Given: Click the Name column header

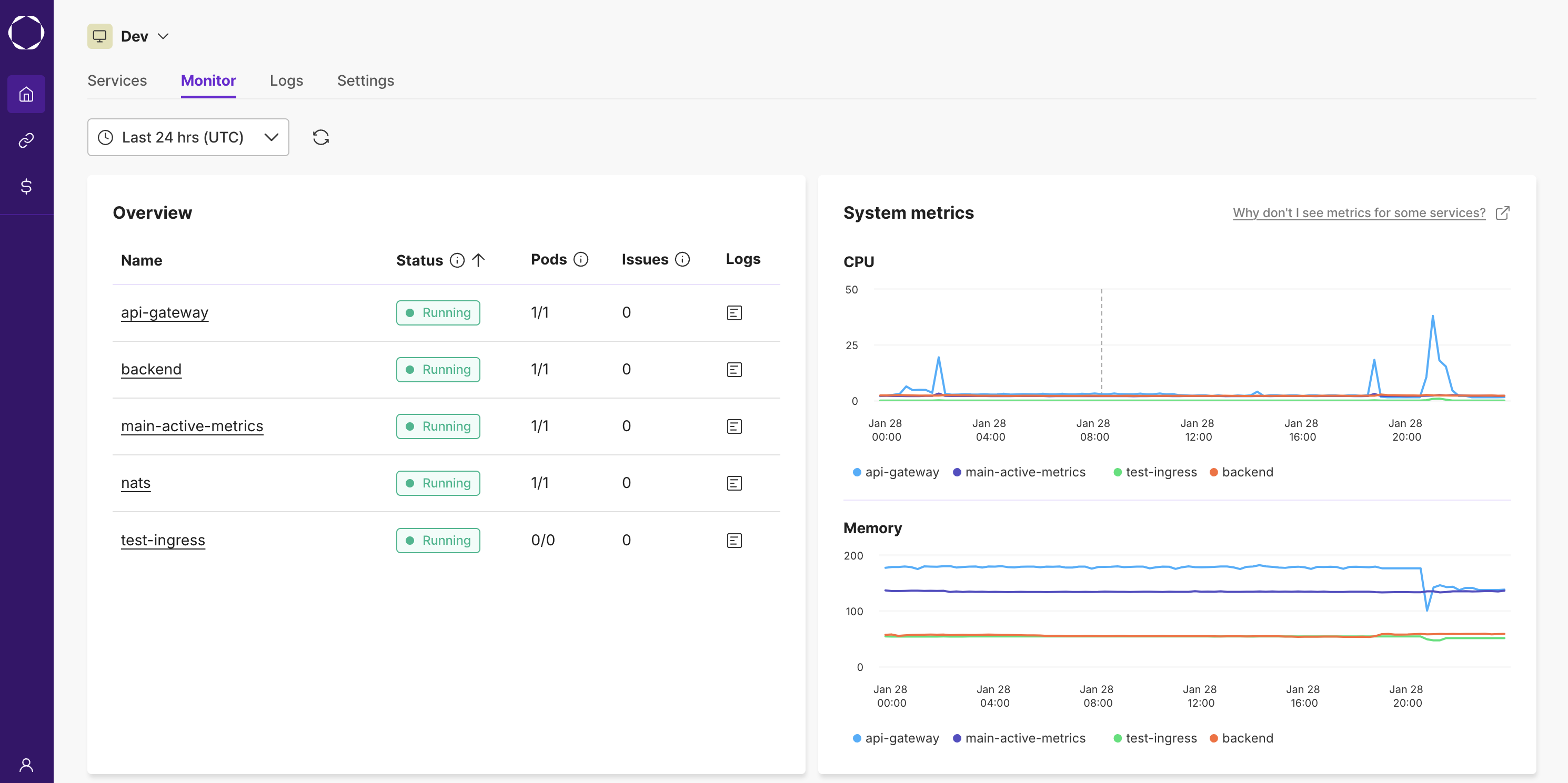Looking at the screenshot, I should coord(141,260).
